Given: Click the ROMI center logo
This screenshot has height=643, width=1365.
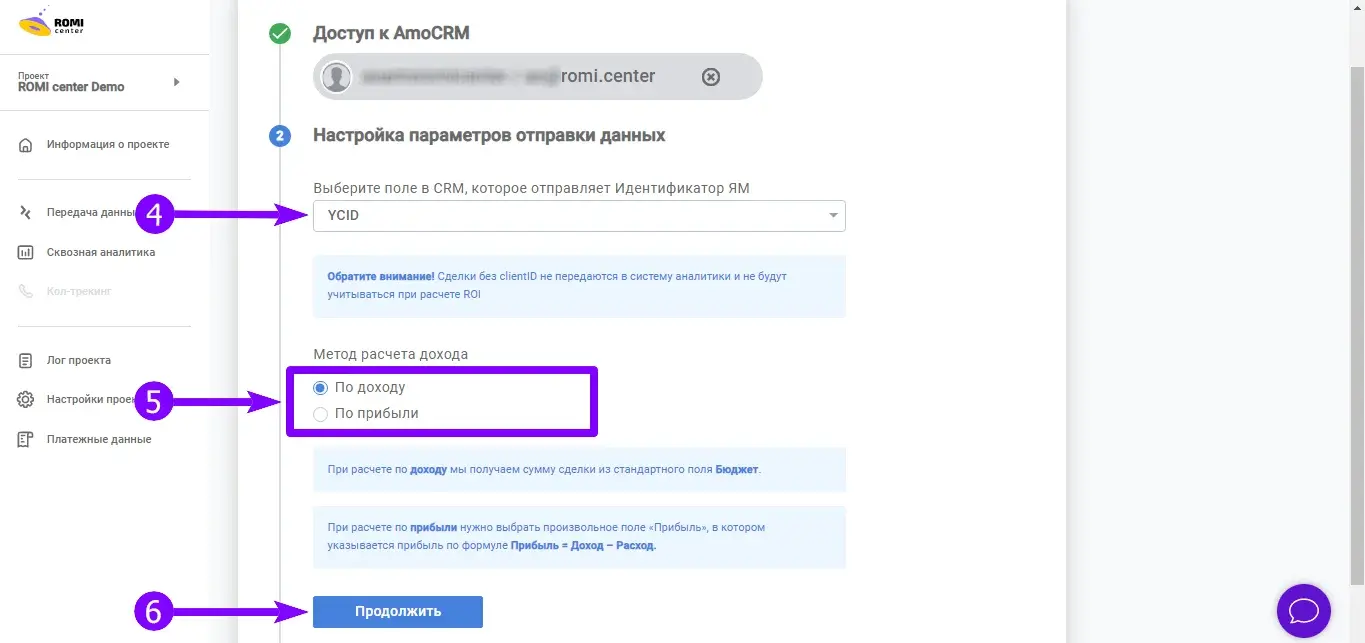Looking at the screenshot, I should (51, 22).
